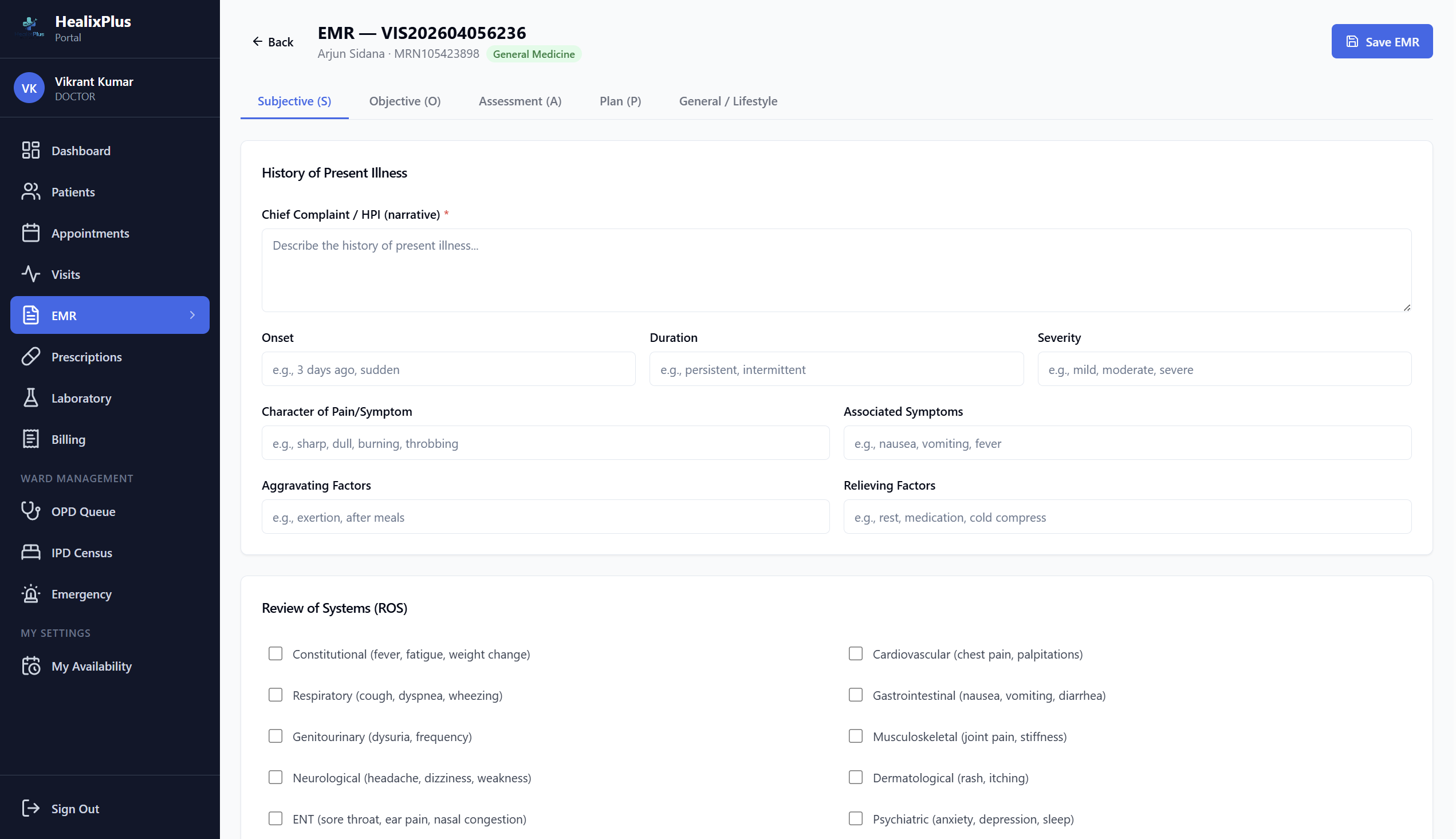Select the Laboratory flask icon

[x=30, y=397]
